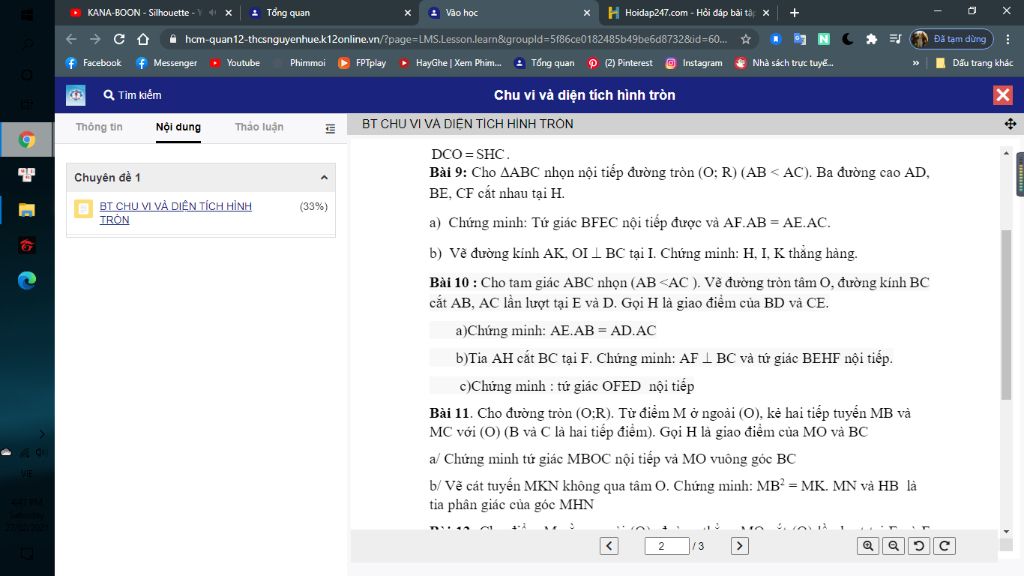Viewport: 1024px width, 576px height.
Task: Open File Explorer from the taskbar
Action: 27,210
